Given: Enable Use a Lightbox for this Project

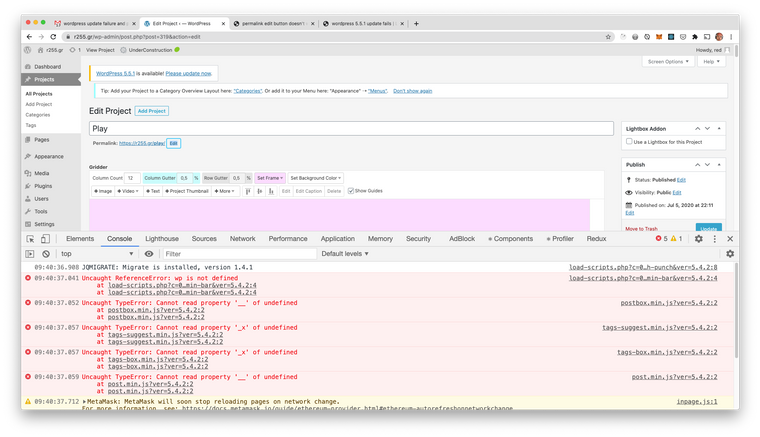Looking at the screenshot, I should tap(629, 142).
